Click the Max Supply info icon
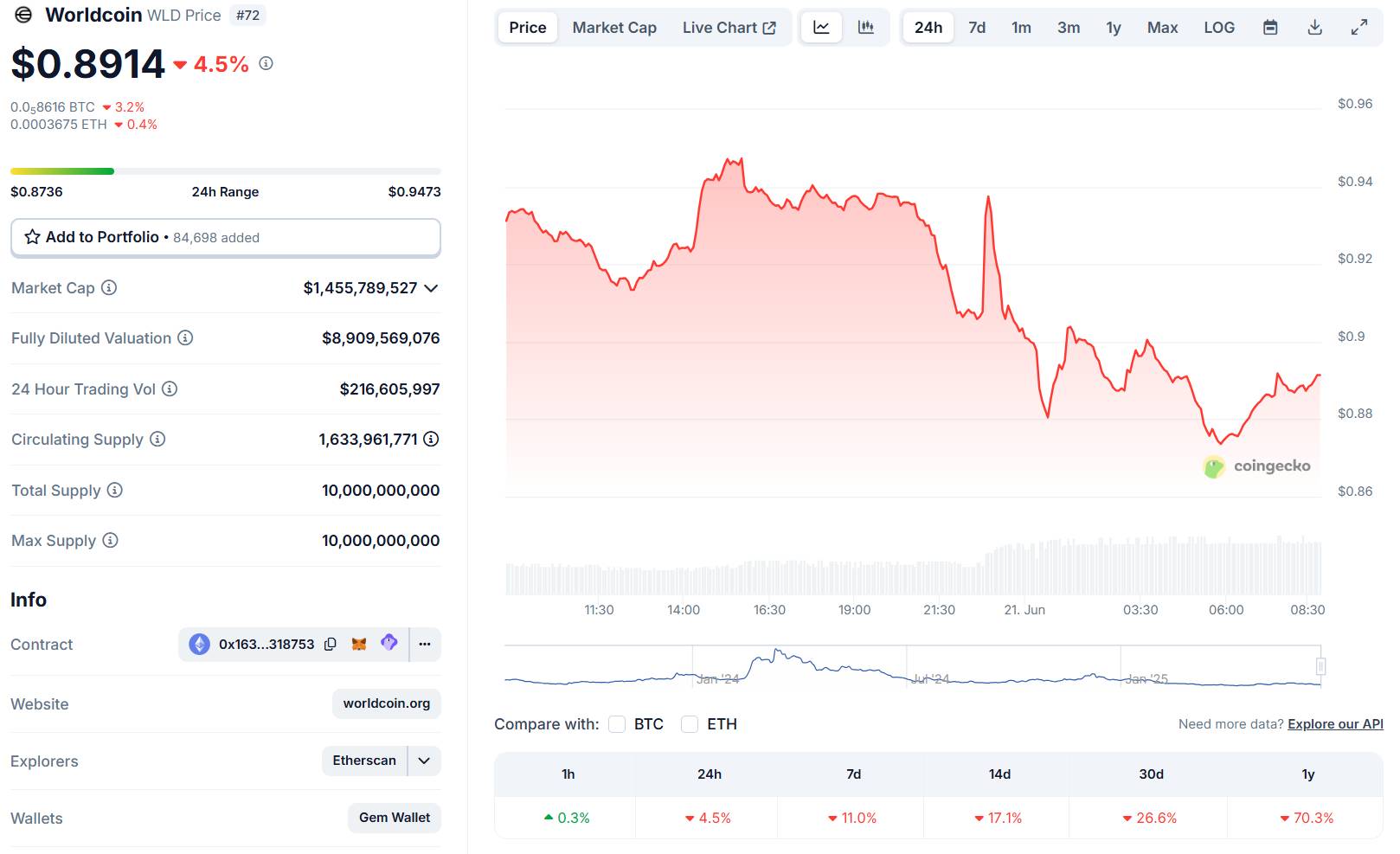 tap(110, 540)
